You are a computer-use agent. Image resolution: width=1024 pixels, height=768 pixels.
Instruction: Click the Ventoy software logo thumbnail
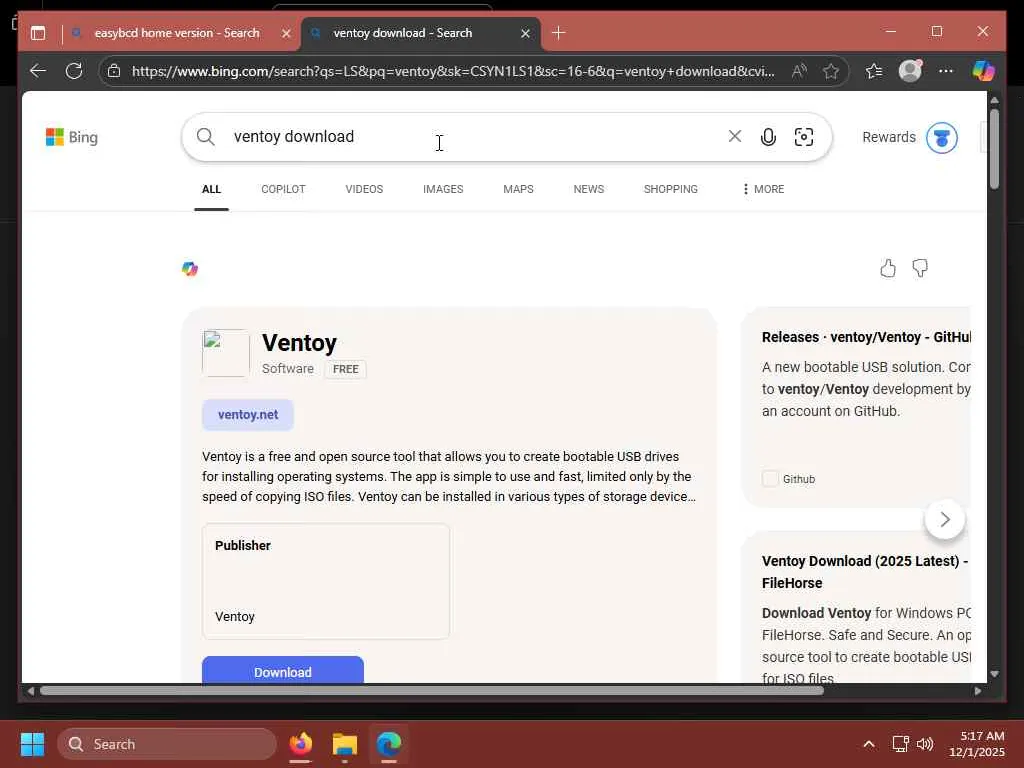[226, 353]
